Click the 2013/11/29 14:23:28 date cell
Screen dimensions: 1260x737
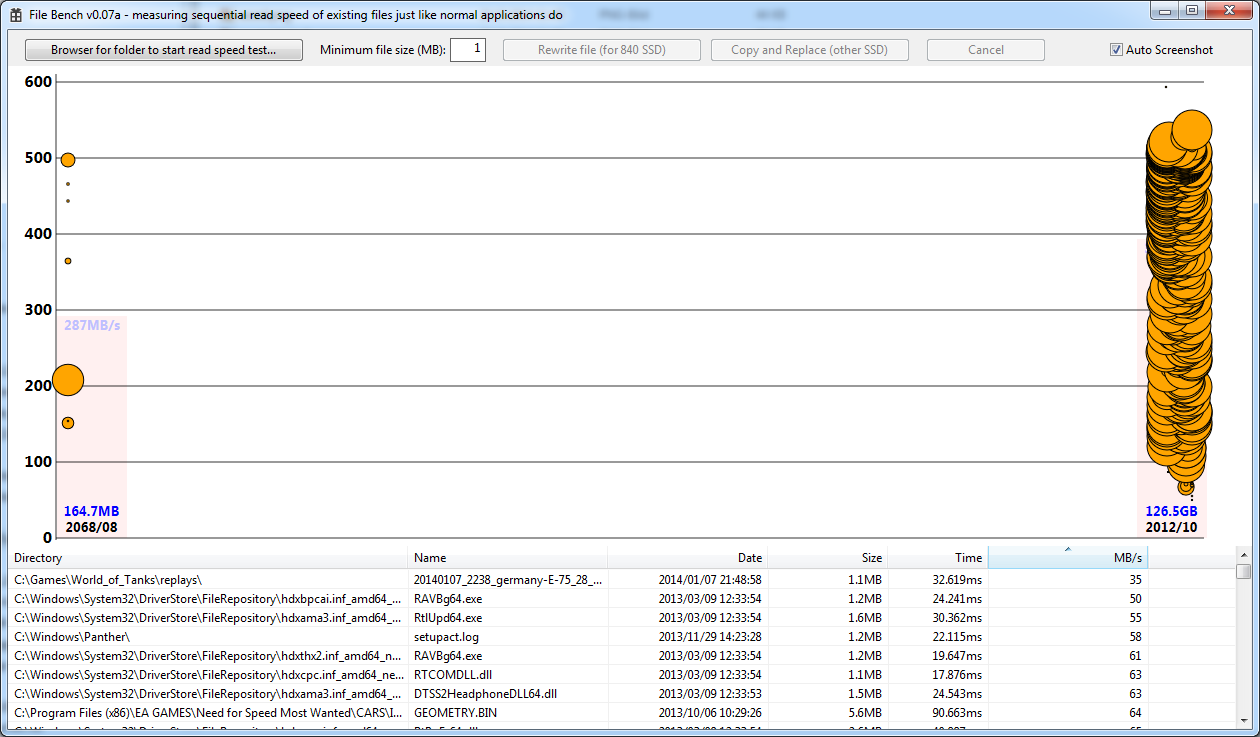tap(710, 637)
